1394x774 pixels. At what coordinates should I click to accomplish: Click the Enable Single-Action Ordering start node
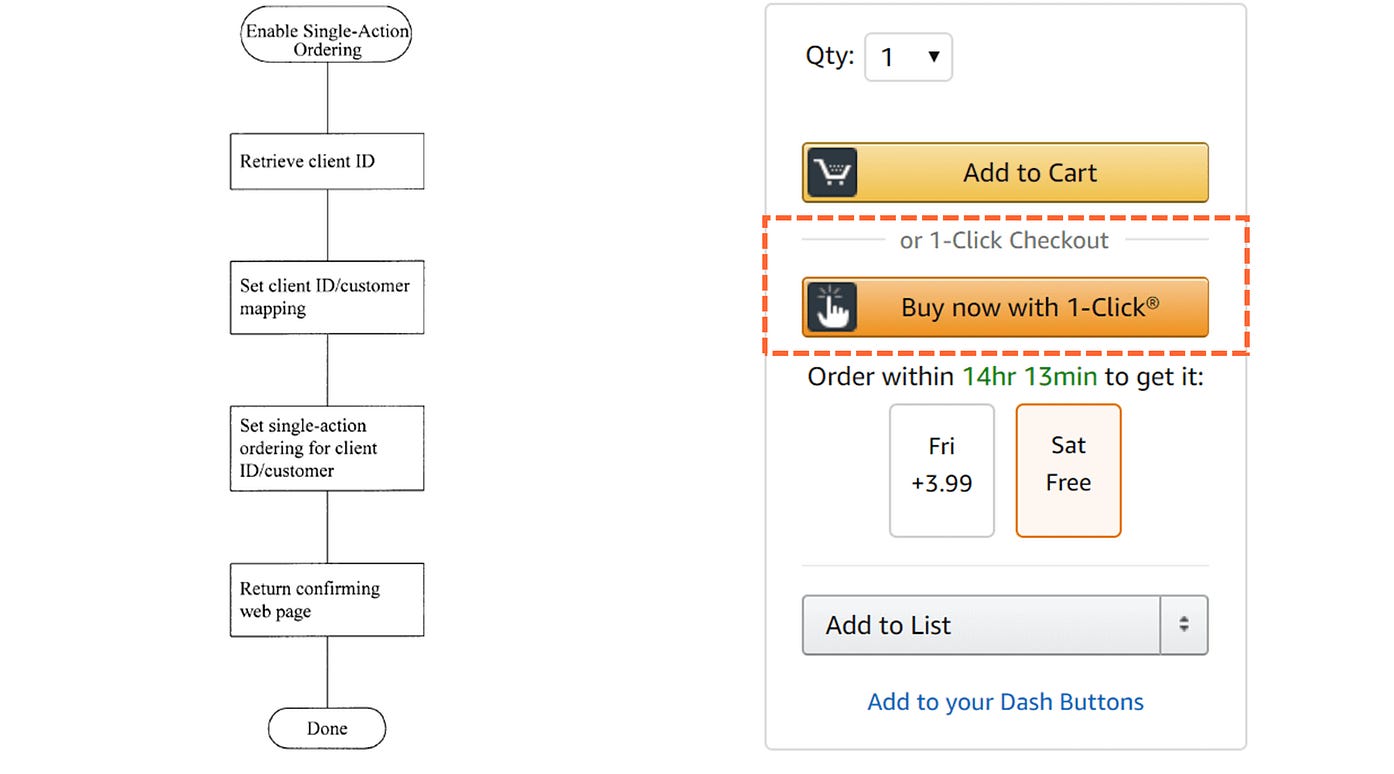click(326, 34)
